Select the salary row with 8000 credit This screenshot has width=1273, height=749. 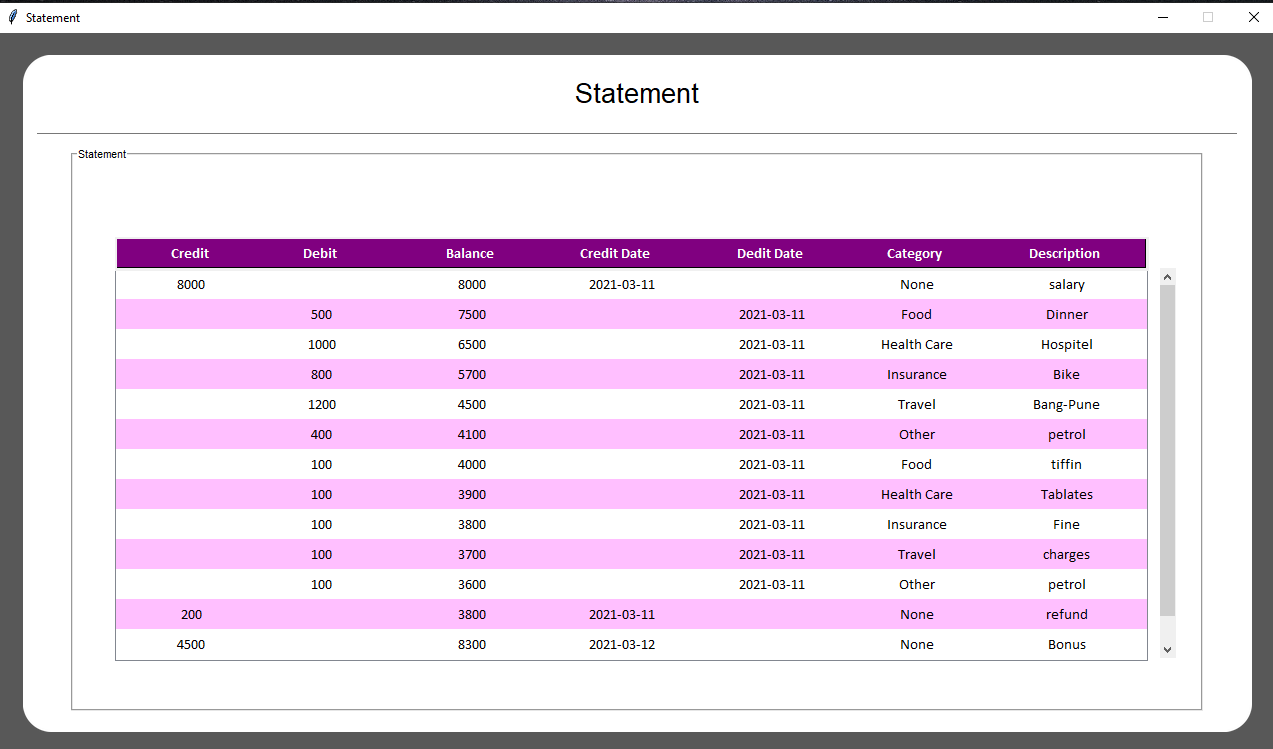pyautogui.click(x=630, y=285)
